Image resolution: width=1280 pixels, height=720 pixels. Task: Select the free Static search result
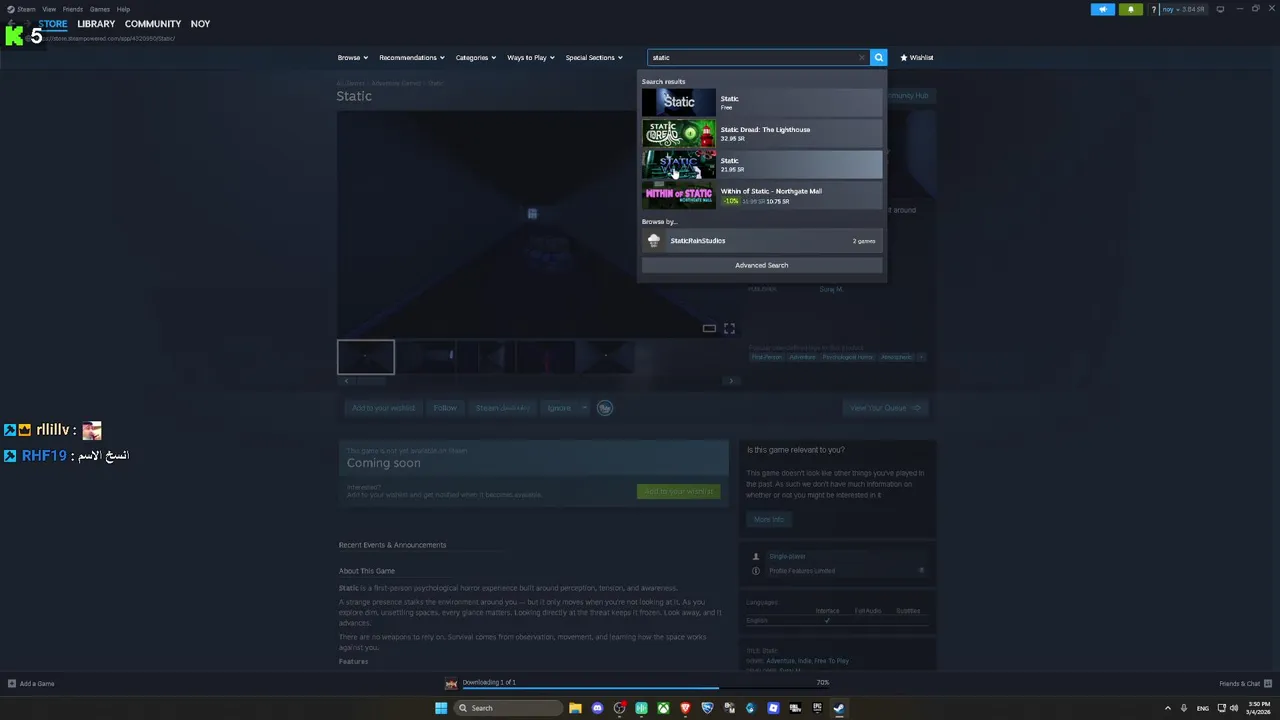pyautogui.click(x=762, y=102)
